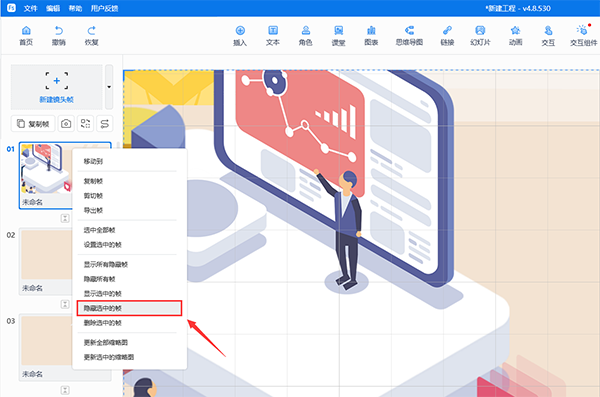Open the 插入 insert tool
Image resolution: width=600 pixels, height=397 pixels.
[240, 36]
